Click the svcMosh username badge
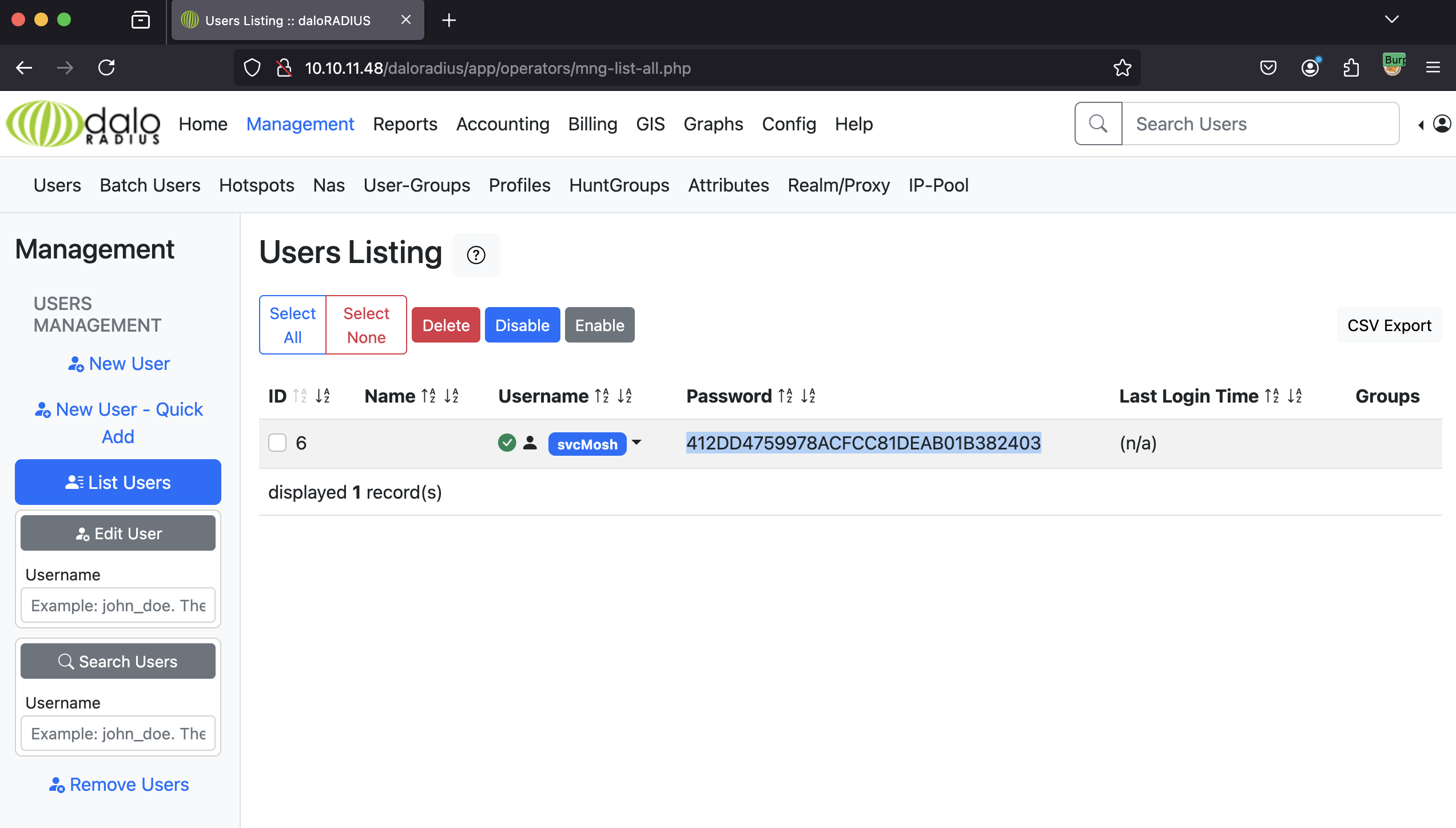Image resolution: width=1456 pixels, height=828 pixels. [x=587, y=444]
